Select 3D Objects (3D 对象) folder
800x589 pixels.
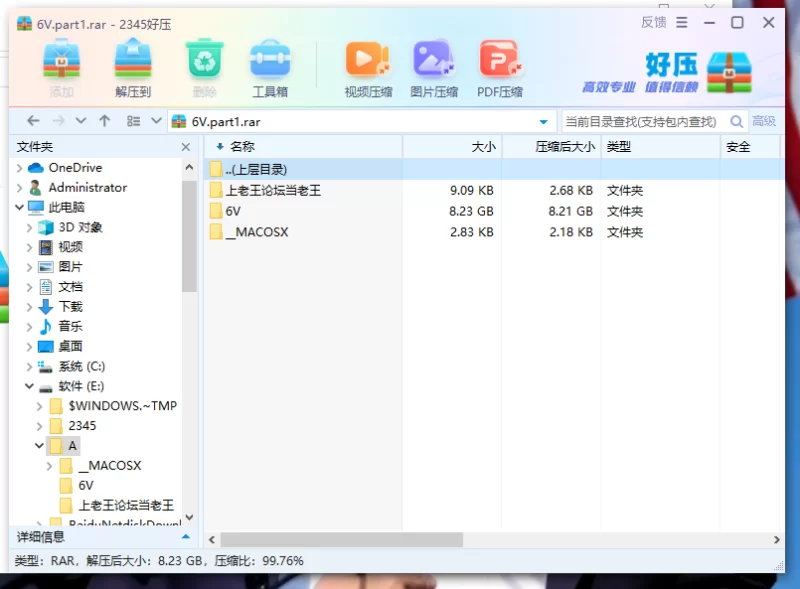(80, 227)
